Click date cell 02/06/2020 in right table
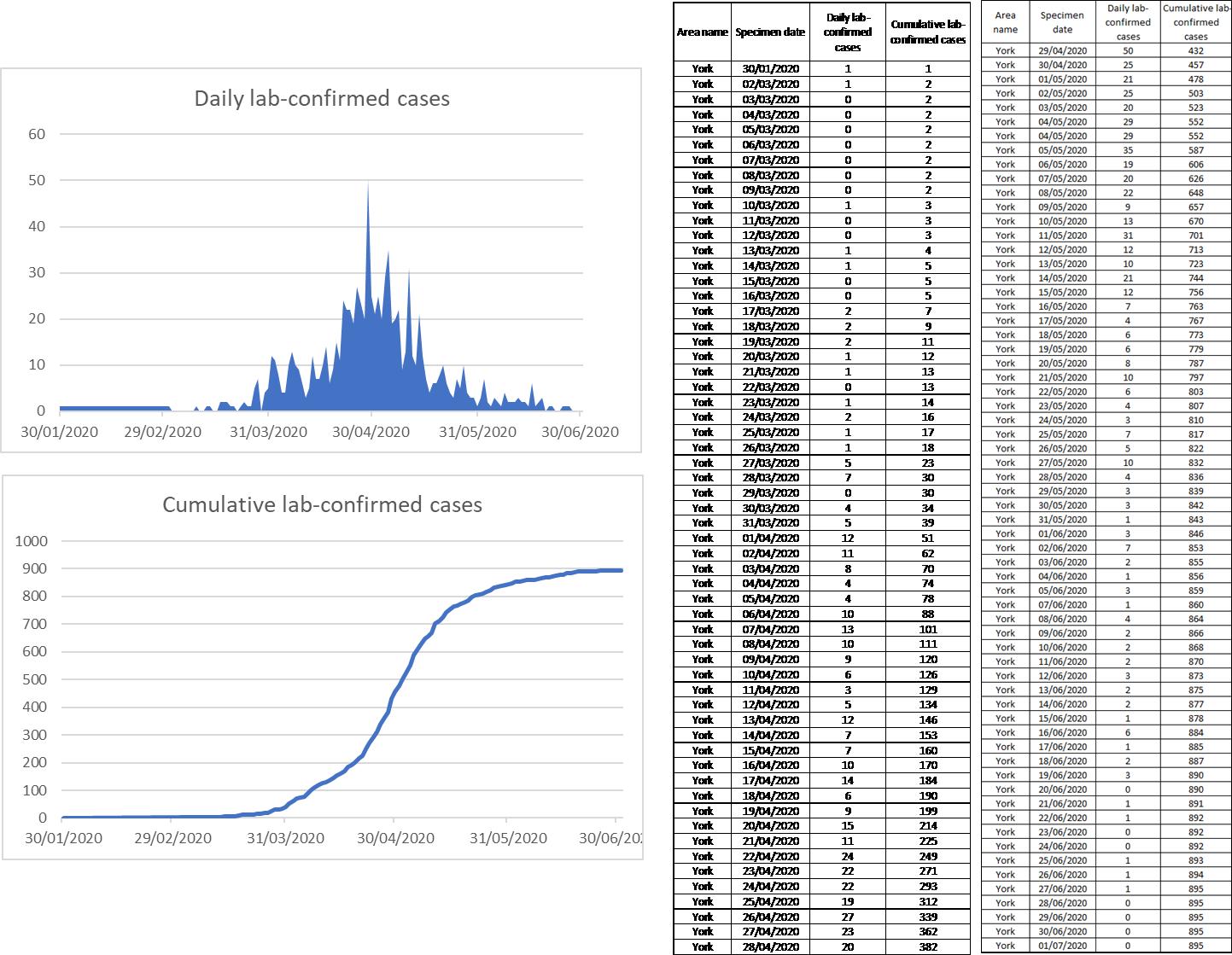This screenshot has width=1232, height=955. click(1062, 548)
